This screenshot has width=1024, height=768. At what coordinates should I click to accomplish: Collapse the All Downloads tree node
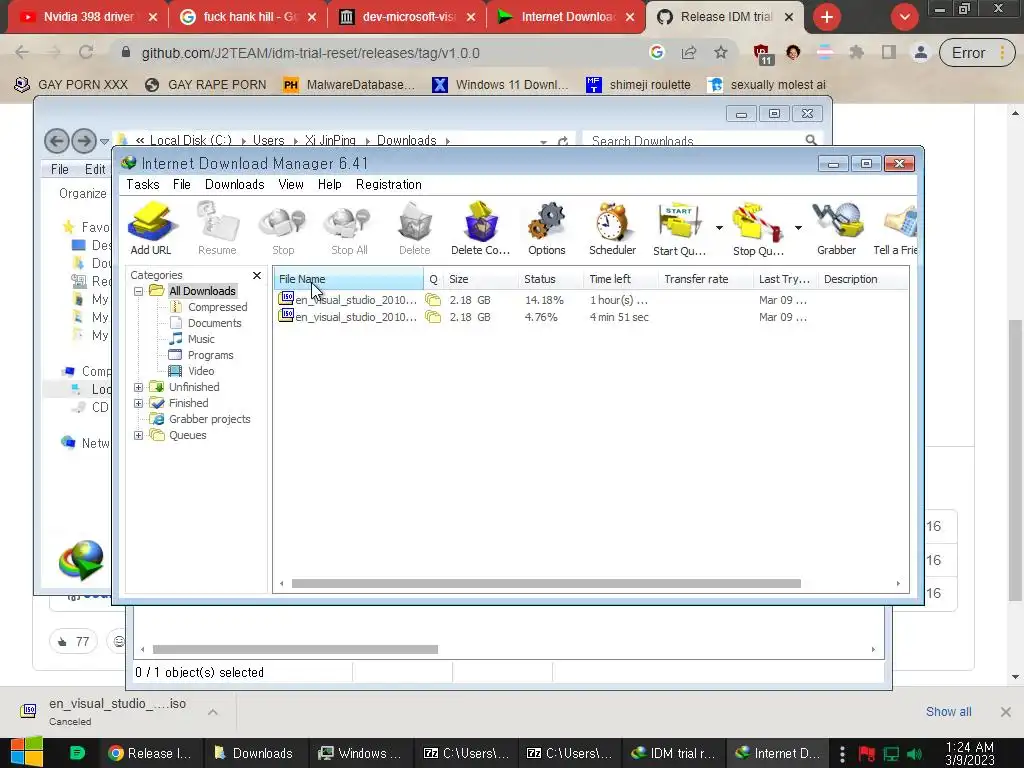click(x=138, y=291)
